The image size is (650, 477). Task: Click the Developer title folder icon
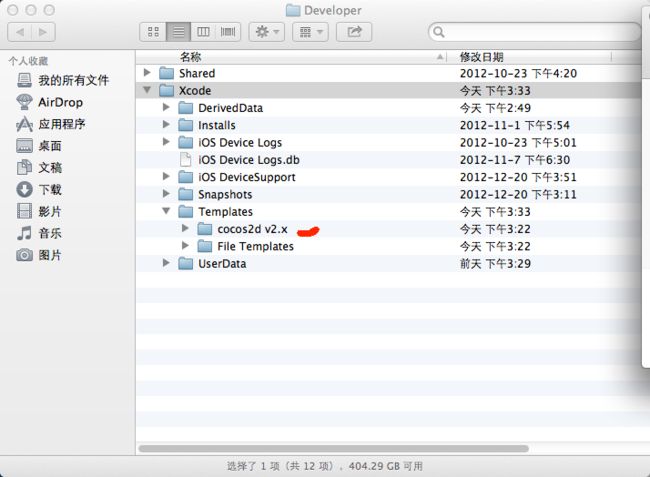click(293, 10)
